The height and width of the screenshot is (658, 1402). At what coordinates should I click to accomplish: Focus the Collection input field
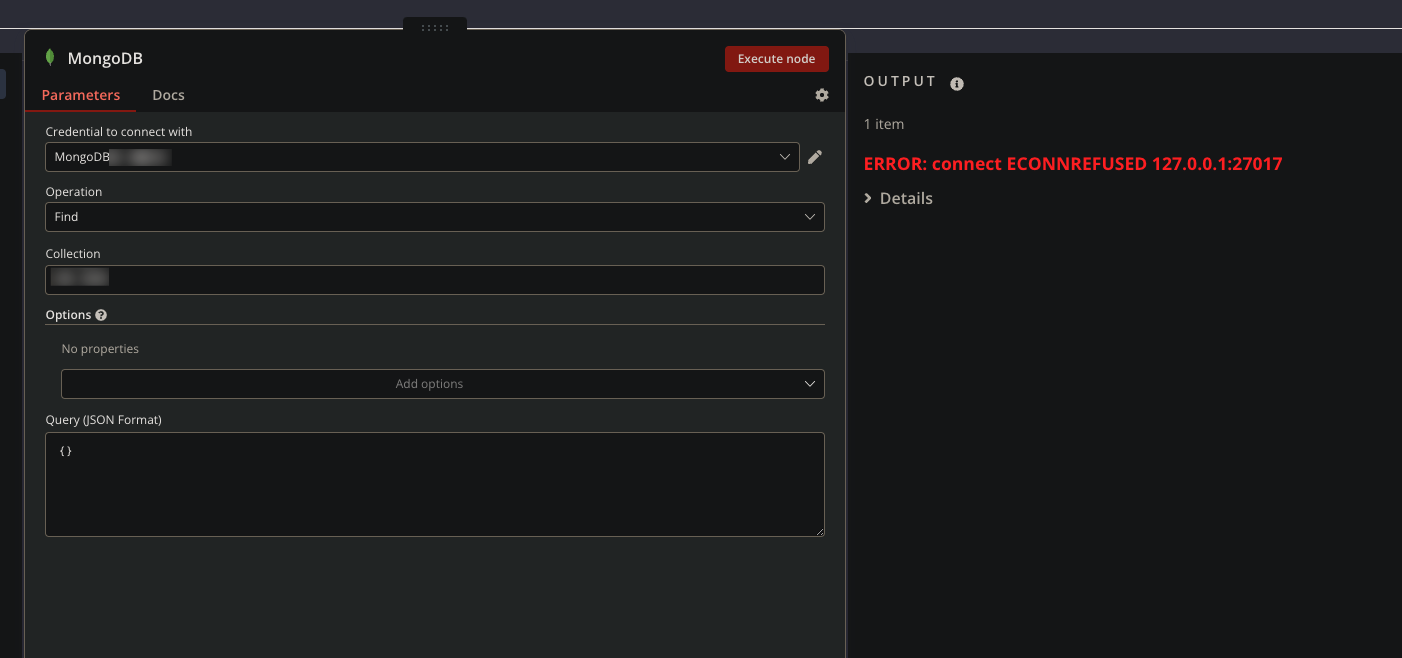point(435,280)
